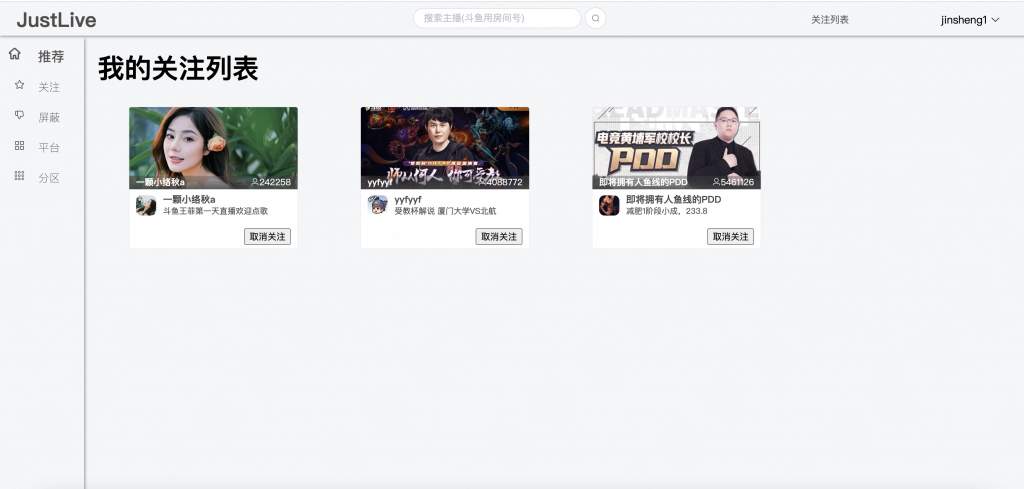Image resolution: width=1024 pixels, height=489 pixels.
Task: Go to 关注列表 in top bar
Action: point(829,19)
